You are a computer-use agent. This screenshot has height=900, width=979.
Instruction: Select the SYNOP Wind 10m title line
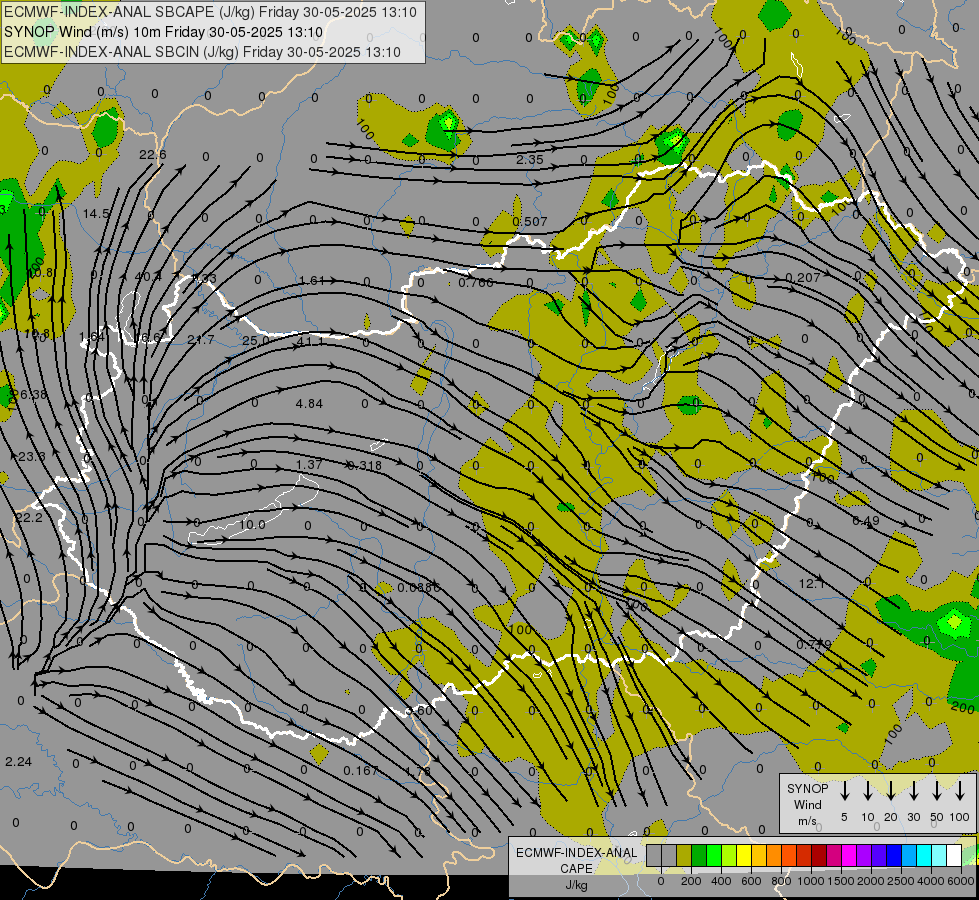[164, 32]
